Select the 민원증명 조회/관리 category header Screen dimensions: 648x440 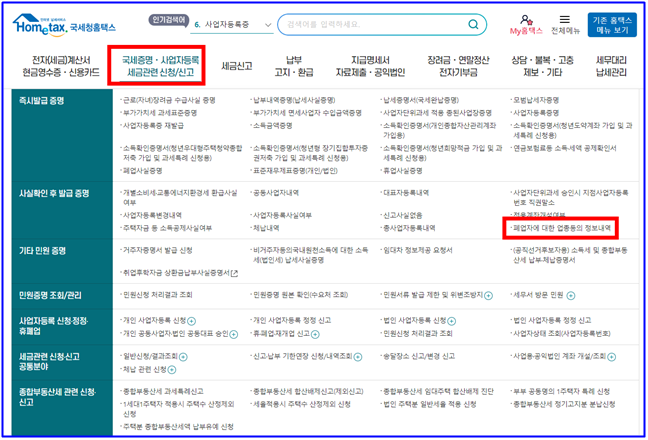(x=50, y=295)
